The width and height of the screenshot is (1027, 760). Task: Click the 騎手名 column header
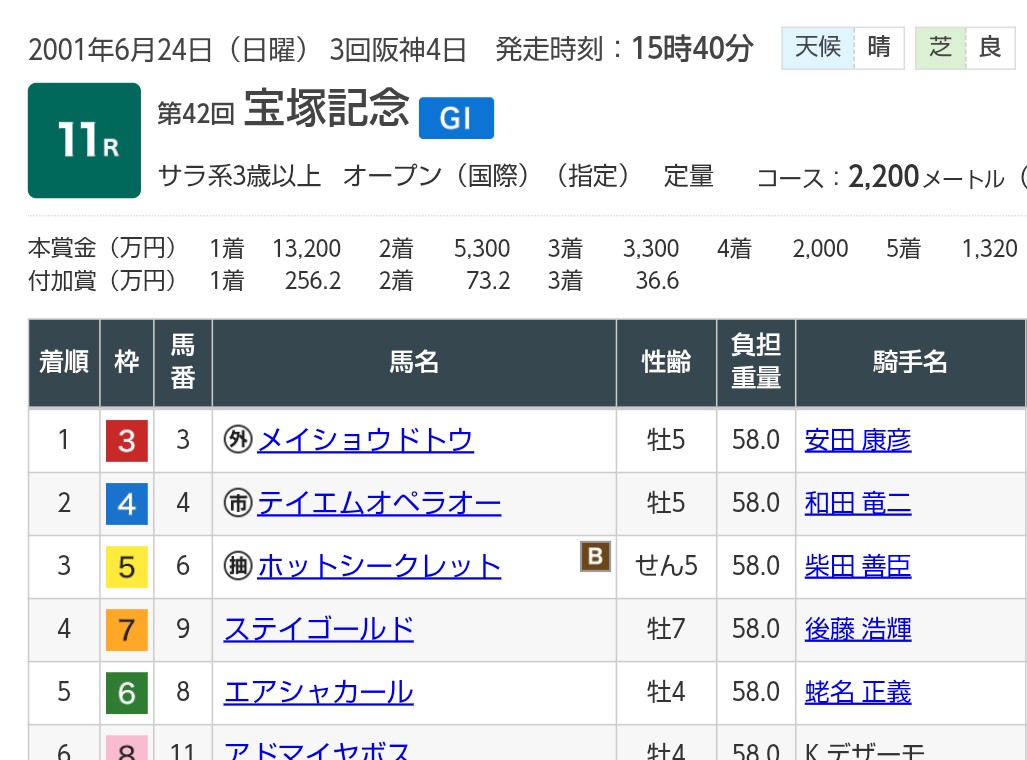[x=909, y=362]
